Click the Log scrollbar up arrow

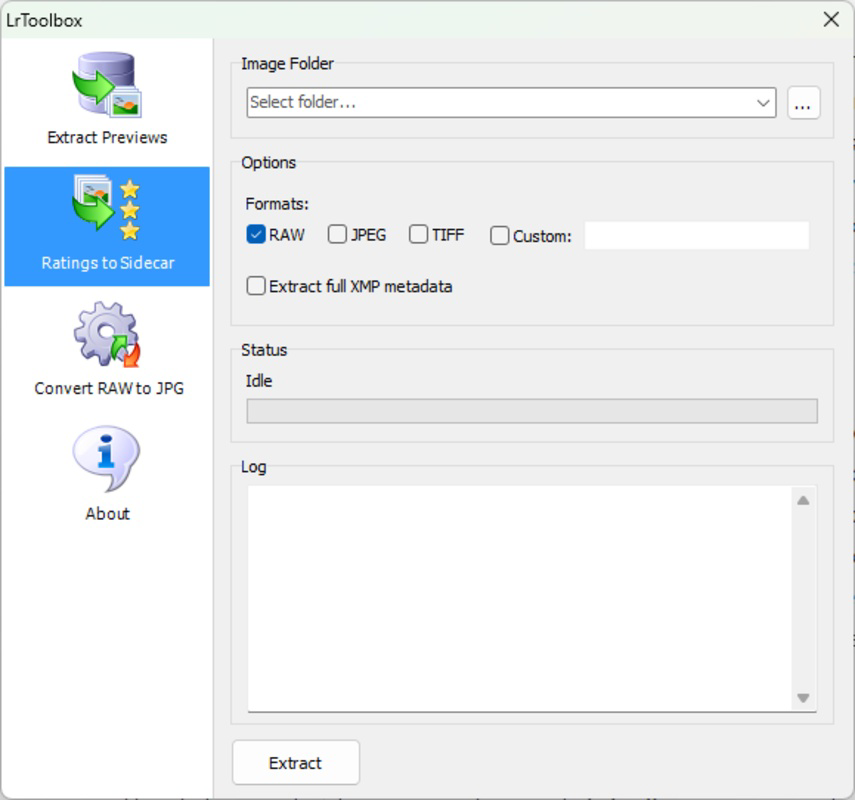click(x=803, y=501)
